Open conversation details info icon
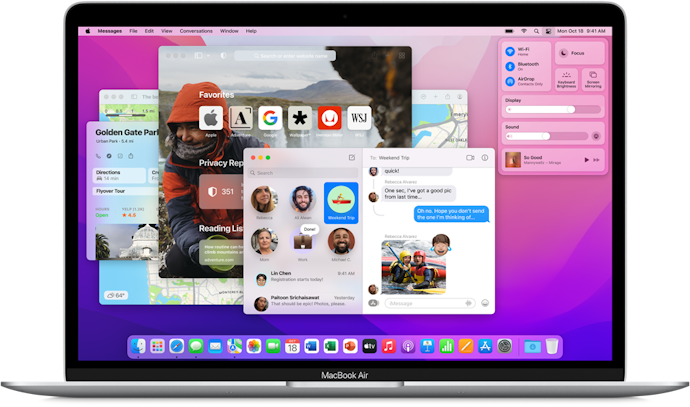This screenshot has width=690, height=407. (484, 158)
